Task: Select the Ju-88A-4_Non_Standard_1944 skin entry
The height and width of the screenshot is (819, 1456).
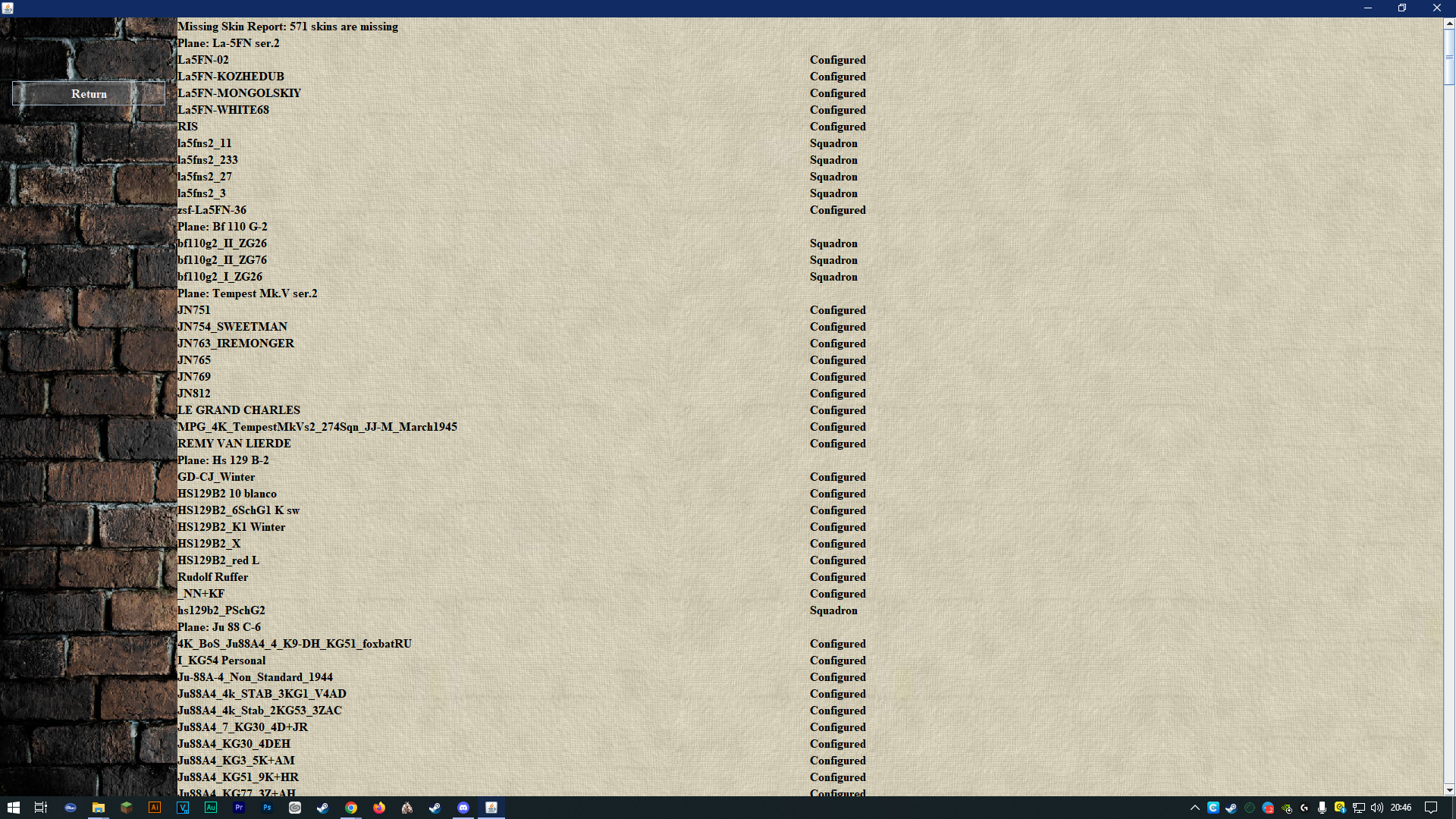Action: pos(255,677)
